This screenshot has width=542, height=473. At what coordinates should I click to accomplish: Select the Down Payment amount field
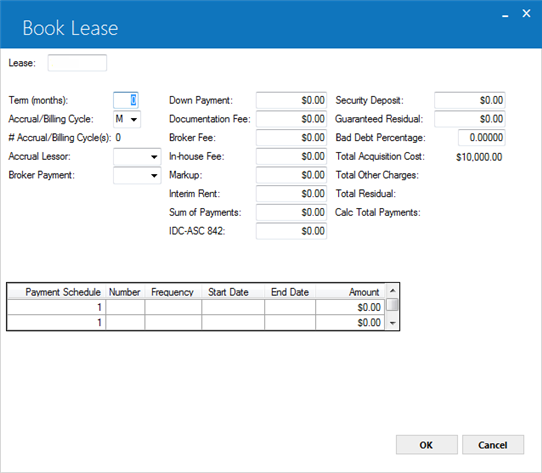[x=291, y=100]
